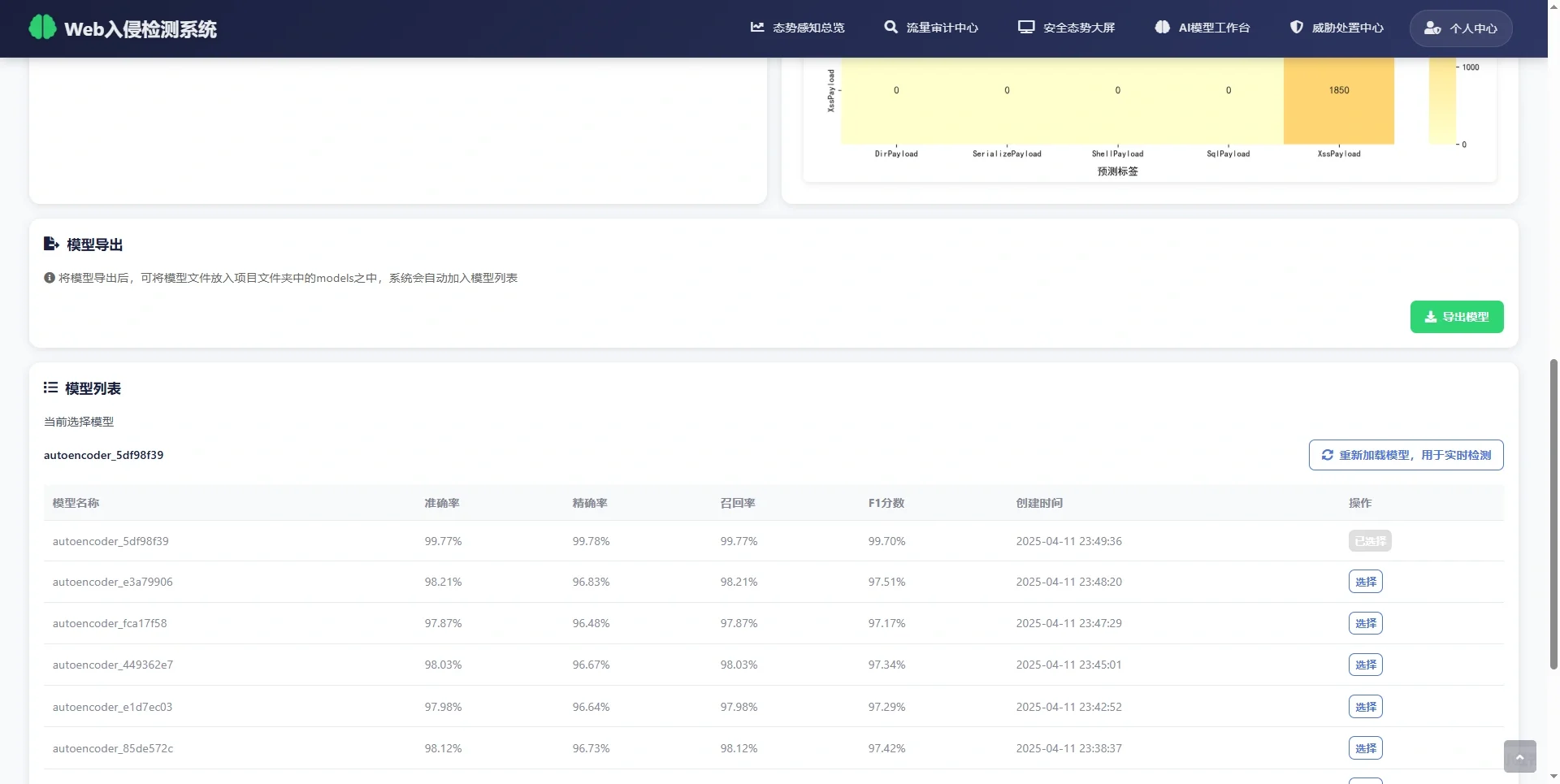Image resolution: width=1560 pixels, height=784 pixels.
Task: Click the 97.34% F1 score cell
Action: [886, 665]
